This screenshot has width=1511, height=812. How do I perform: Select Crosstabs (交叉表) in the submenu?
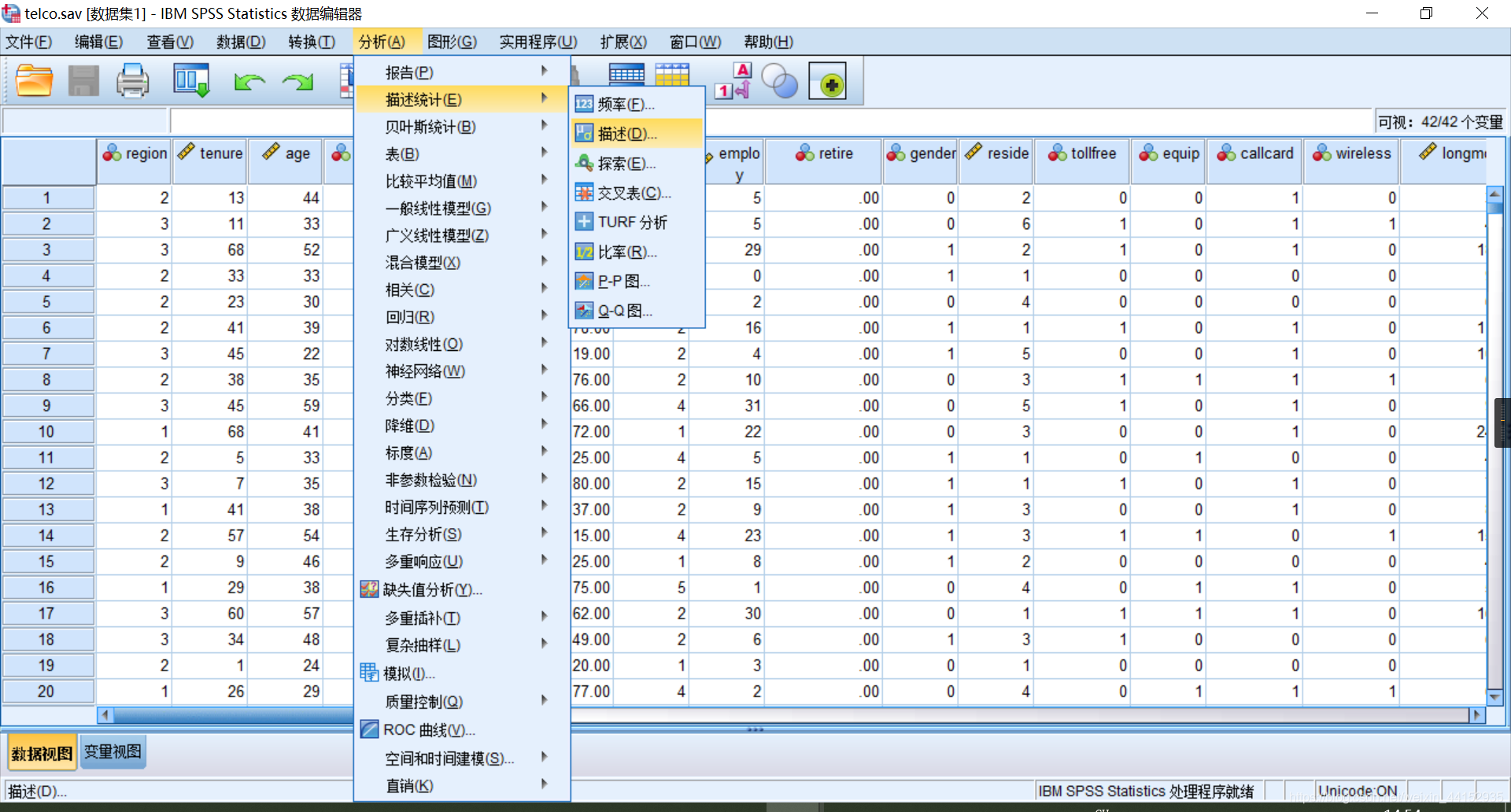636,193
